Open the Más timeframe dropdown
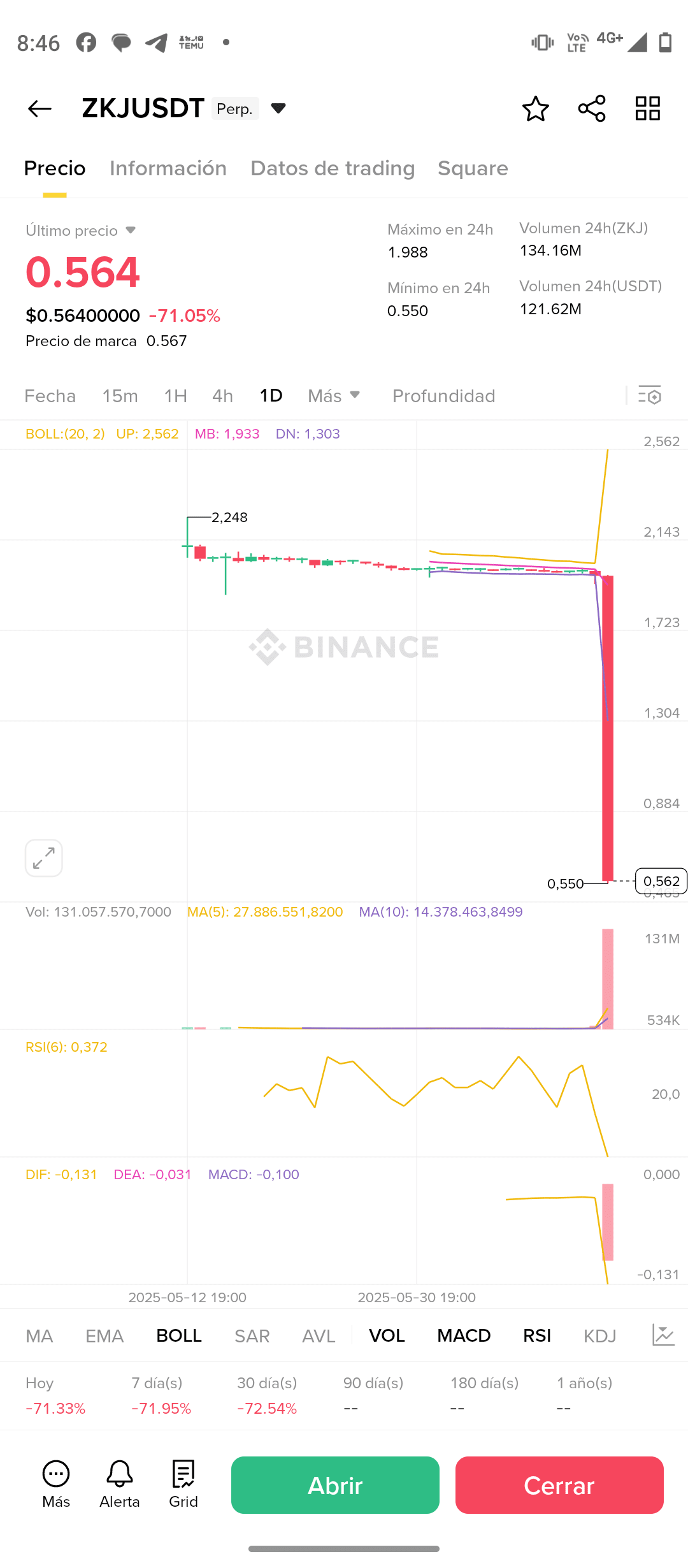The width and height of the screenshot is (688, 1568). (334, 396)
